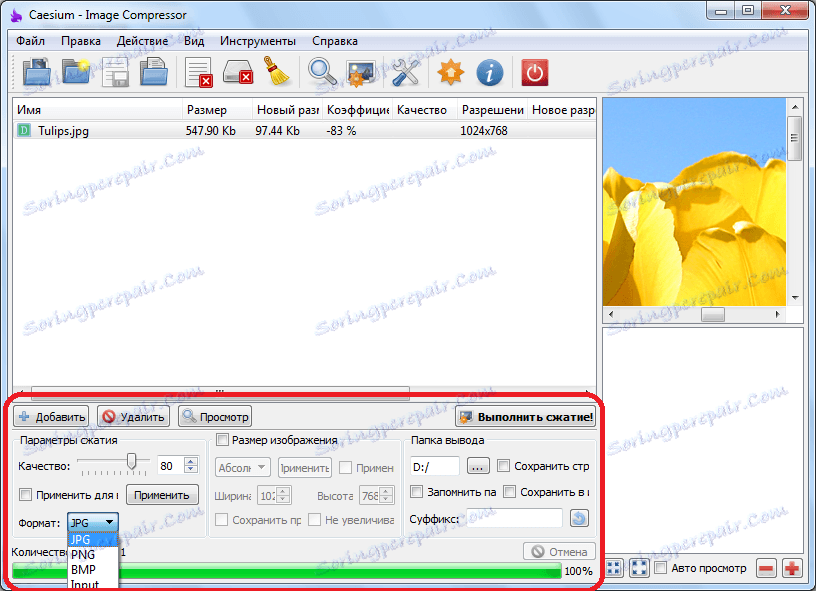Click the magnifier Preview toolbar icon

[322, 72]
